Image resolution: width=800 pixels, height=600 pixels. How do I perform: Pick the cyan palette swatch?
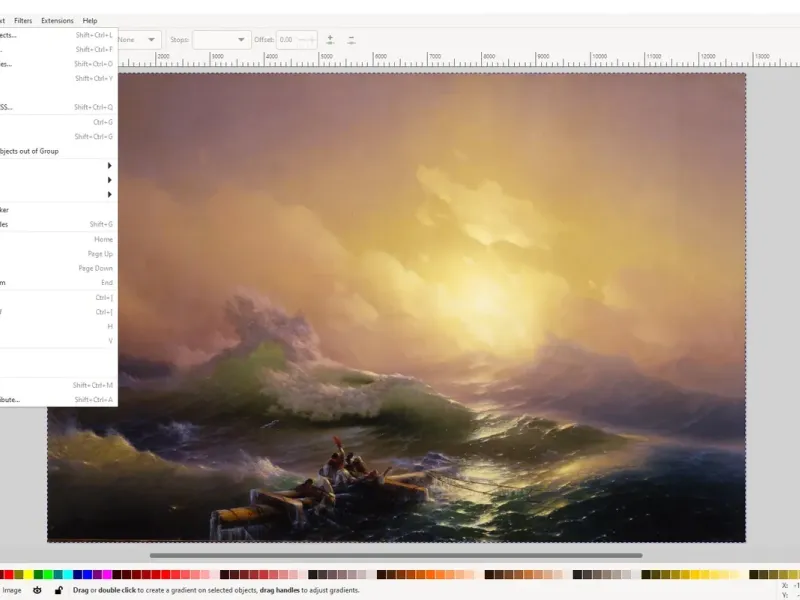coord(68,575)
